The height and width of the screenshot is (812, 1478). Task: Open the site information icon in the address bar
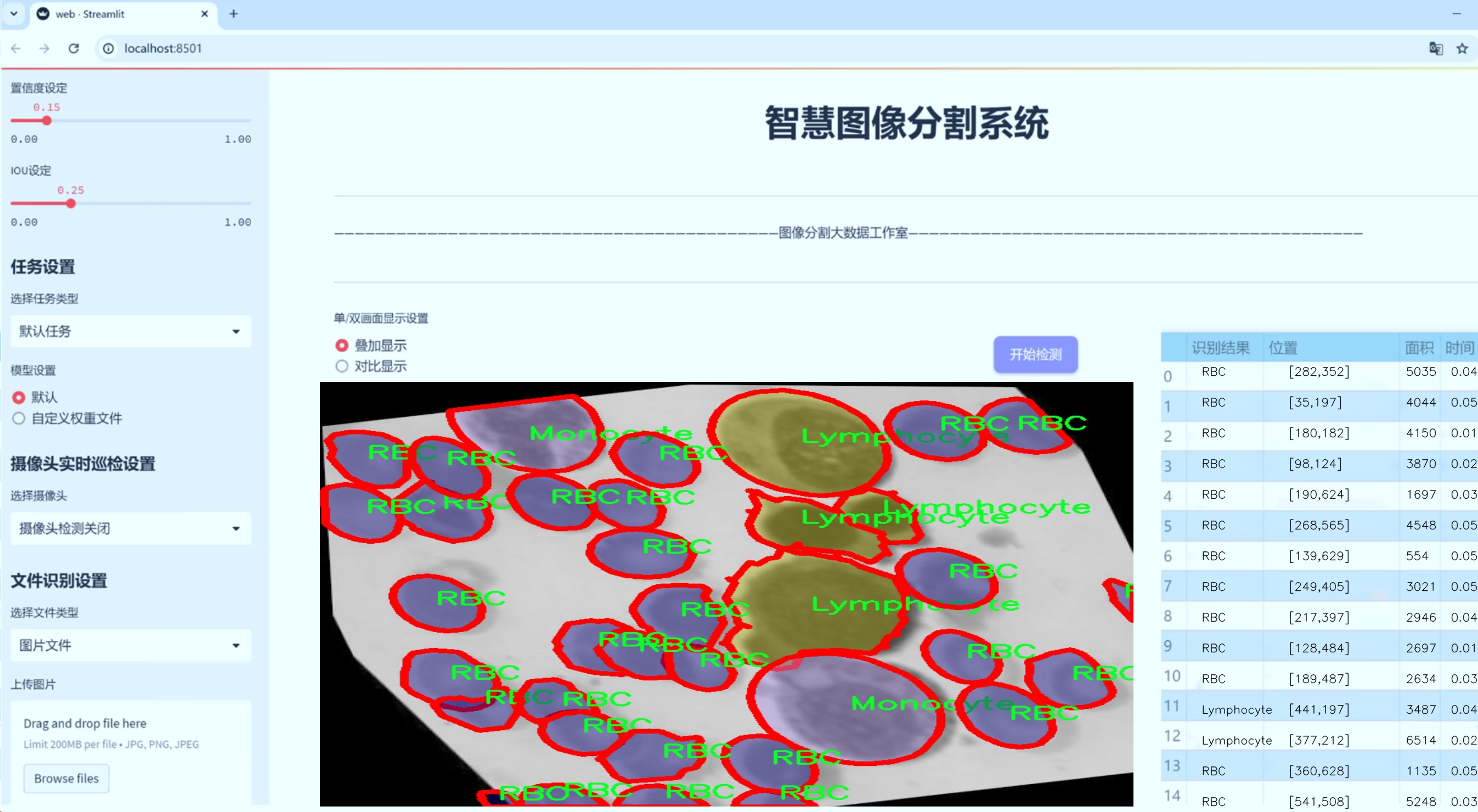[x=109, y=48]
